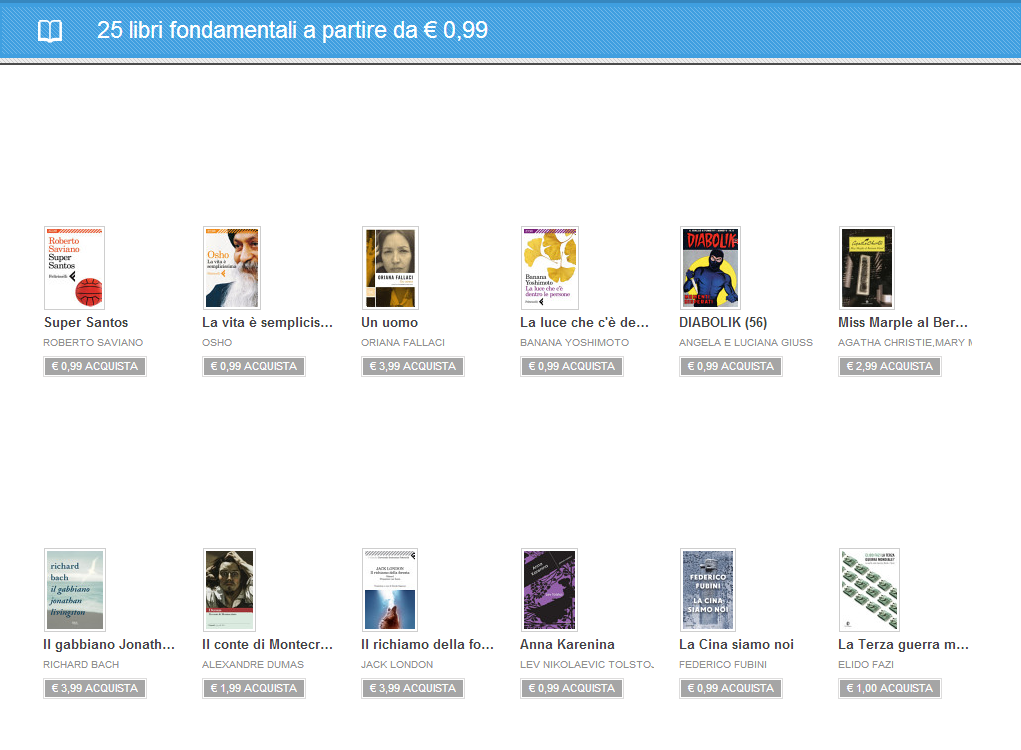
Task: Open the Super Santos title link
Action: pyautogui.click(x=86, y=322)
